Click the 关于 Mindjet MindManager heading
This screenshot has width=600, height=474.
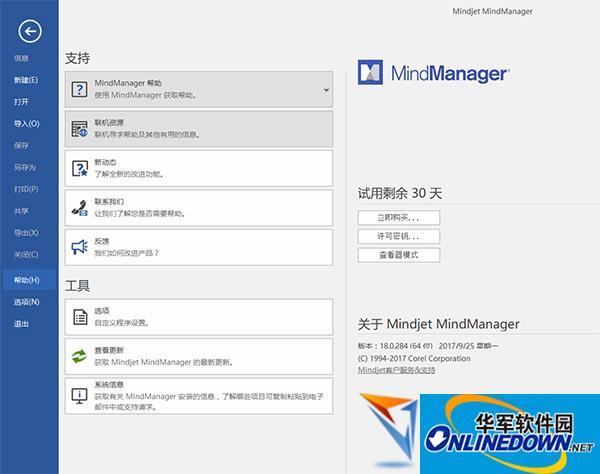click(439, 324)
